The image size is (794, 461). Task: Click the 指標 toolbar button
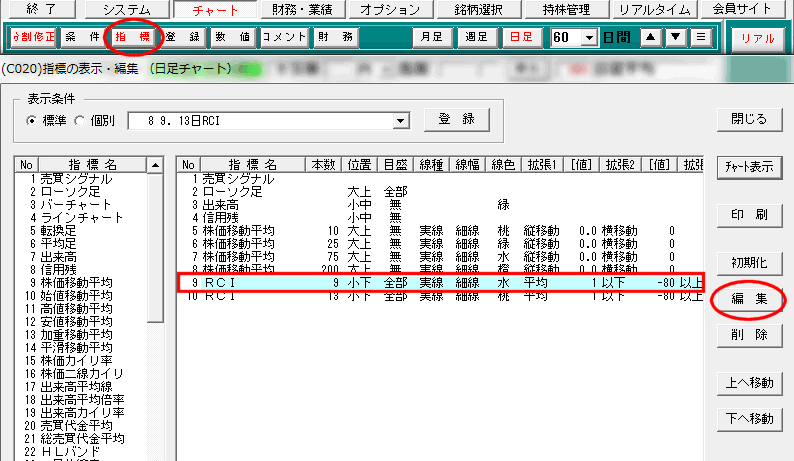(134, 36)
